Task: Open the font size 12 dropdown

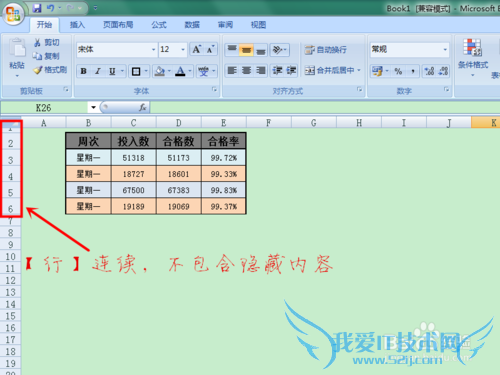Action: pyautogui.click(x=183, y=49)
